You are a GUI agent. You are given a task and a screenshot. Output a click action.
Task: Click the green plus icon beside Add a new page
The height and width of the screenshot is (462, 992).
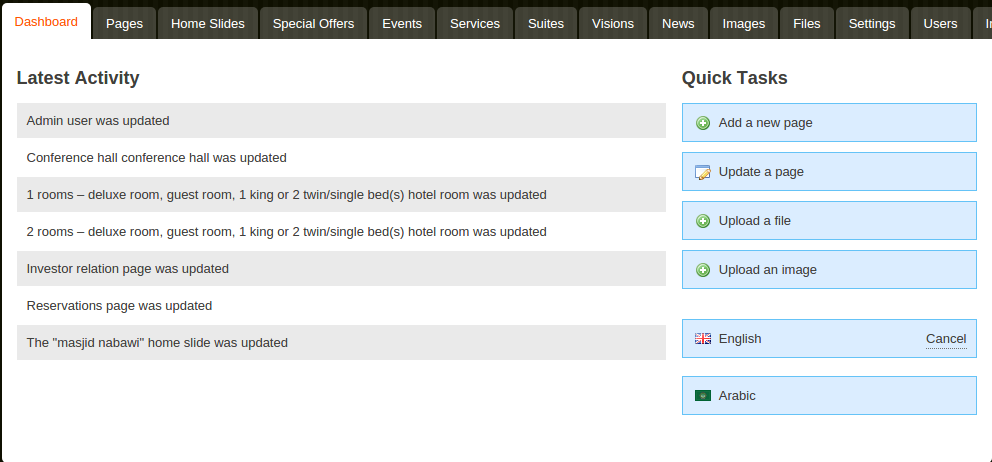tap(703, 123)
